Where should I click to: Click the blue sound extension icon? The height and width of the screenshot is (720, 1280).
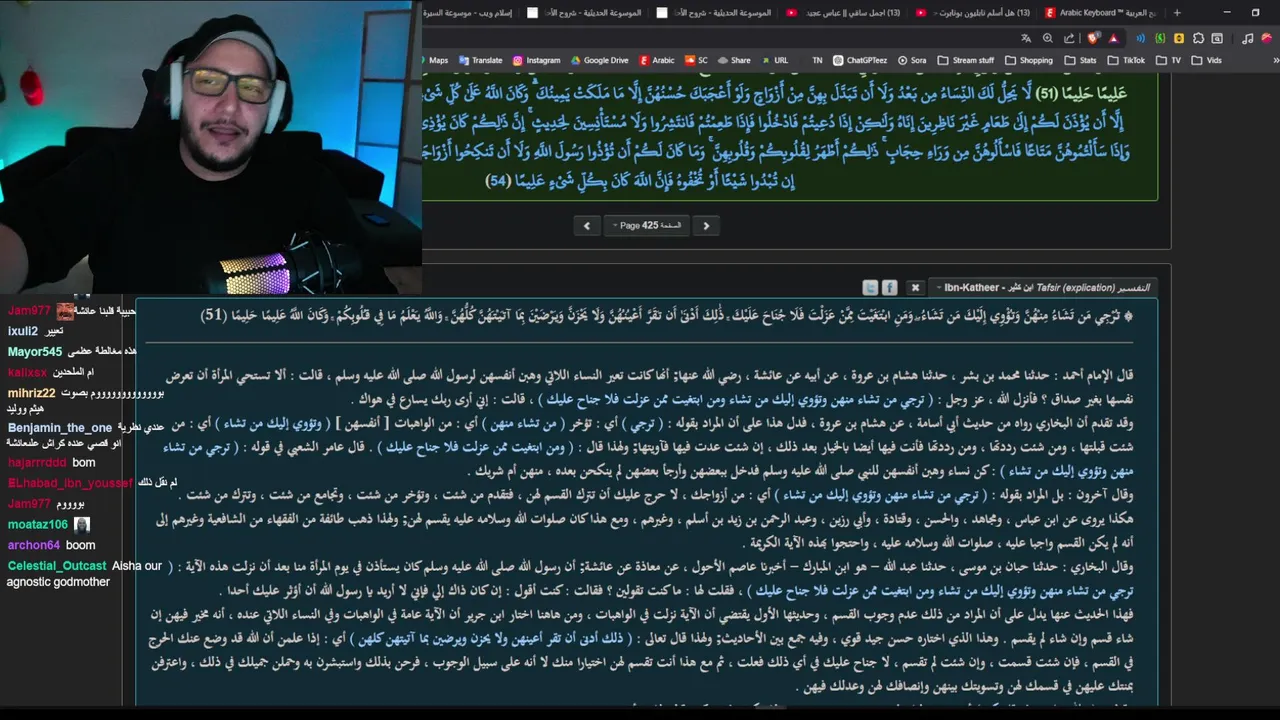(x=1141, y=38)
